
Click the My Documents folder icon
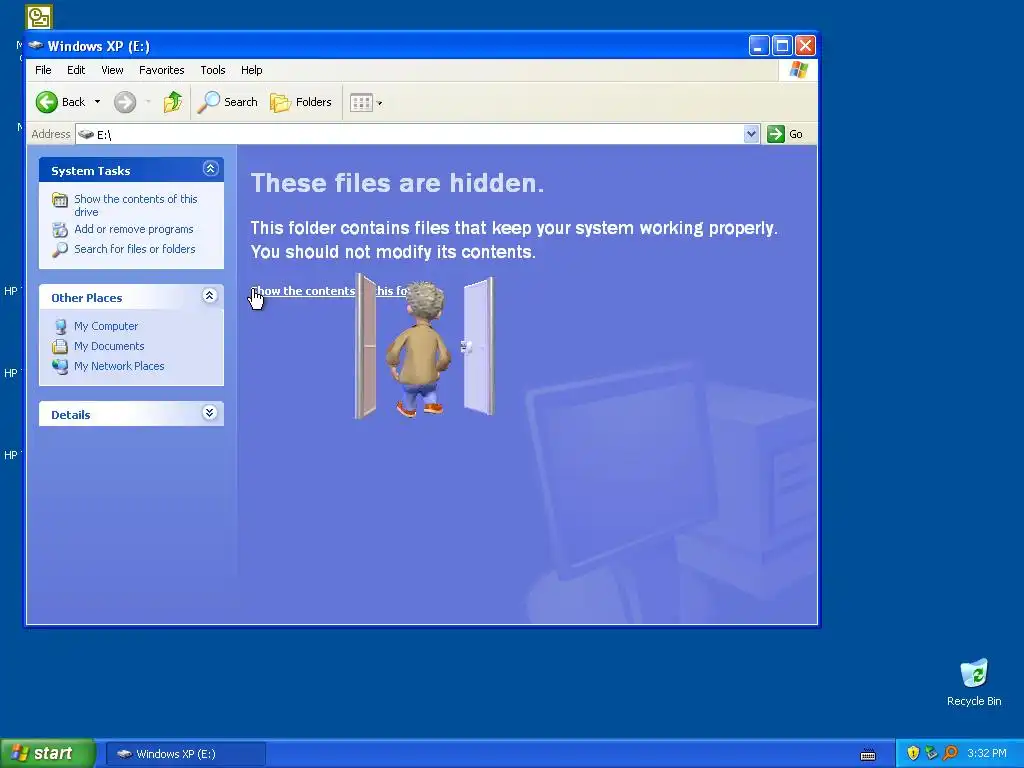[x=60, y=346]
